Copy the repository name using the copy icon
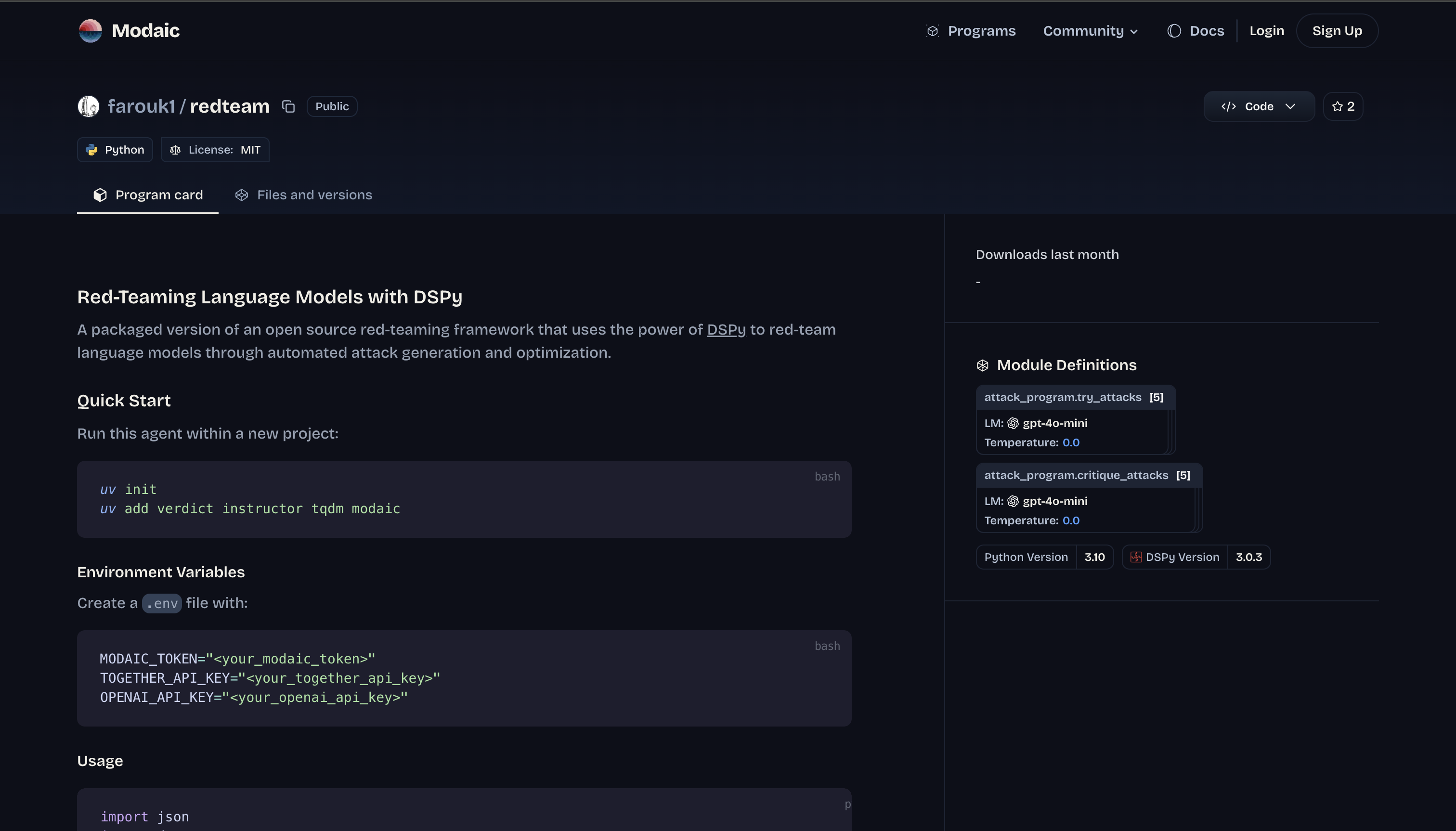The image size is (1456, 831). (288, 106)
